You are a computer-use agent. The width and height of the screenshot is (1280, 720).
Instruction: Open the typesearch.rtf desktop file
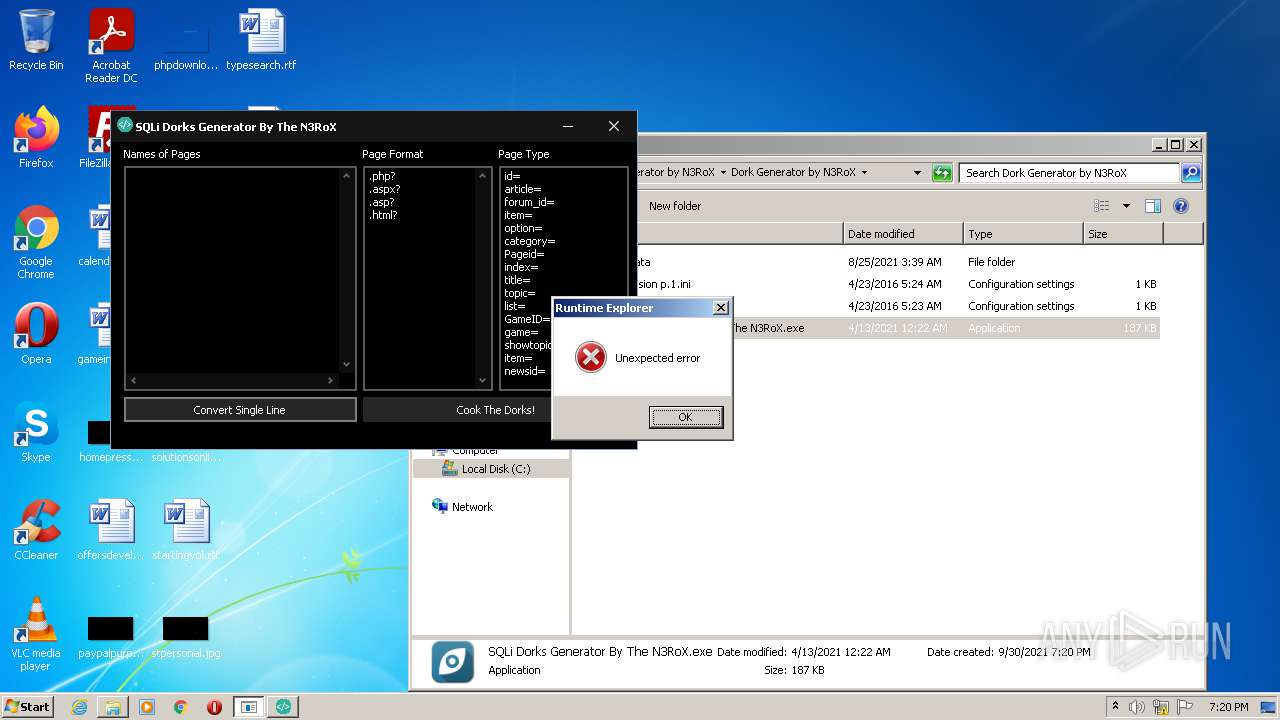click(261, 41)
